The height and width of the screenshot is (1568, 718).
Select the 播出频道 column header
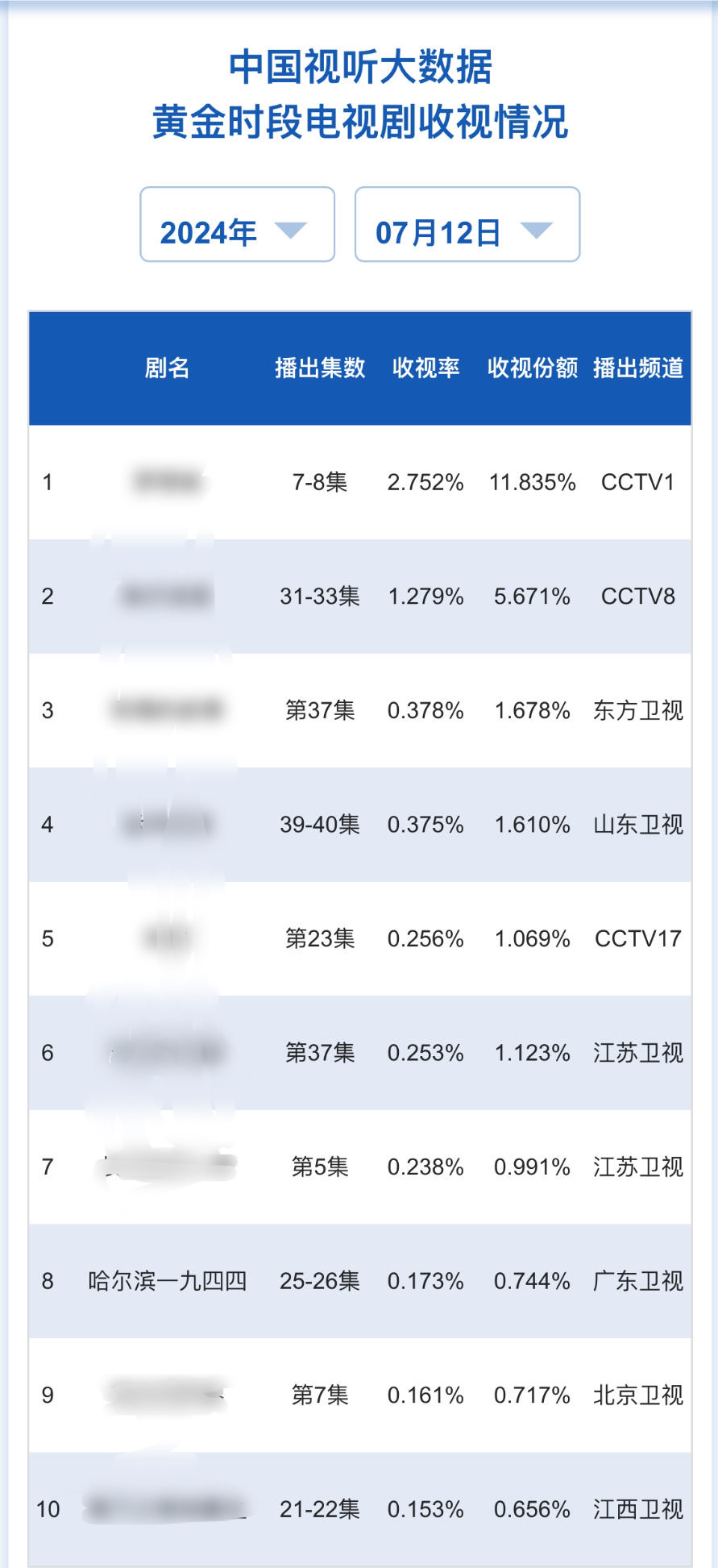[638, 368]
